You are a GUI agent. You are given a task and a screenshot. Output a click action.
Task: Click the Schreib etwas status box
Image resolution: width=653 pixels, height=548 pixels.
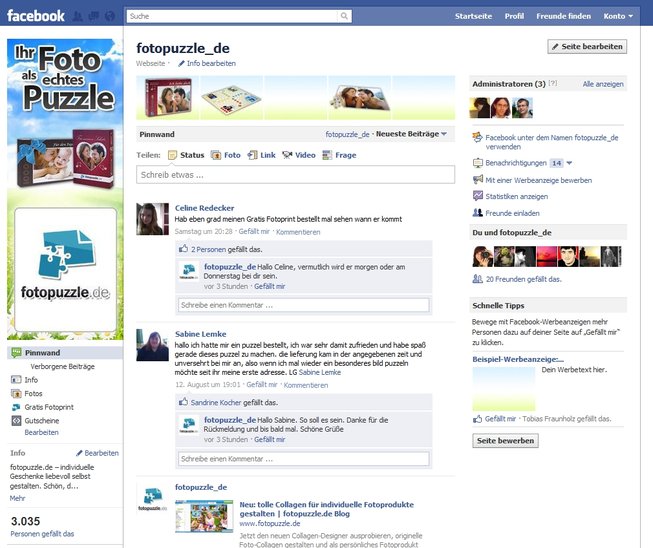tap(295, 175)
